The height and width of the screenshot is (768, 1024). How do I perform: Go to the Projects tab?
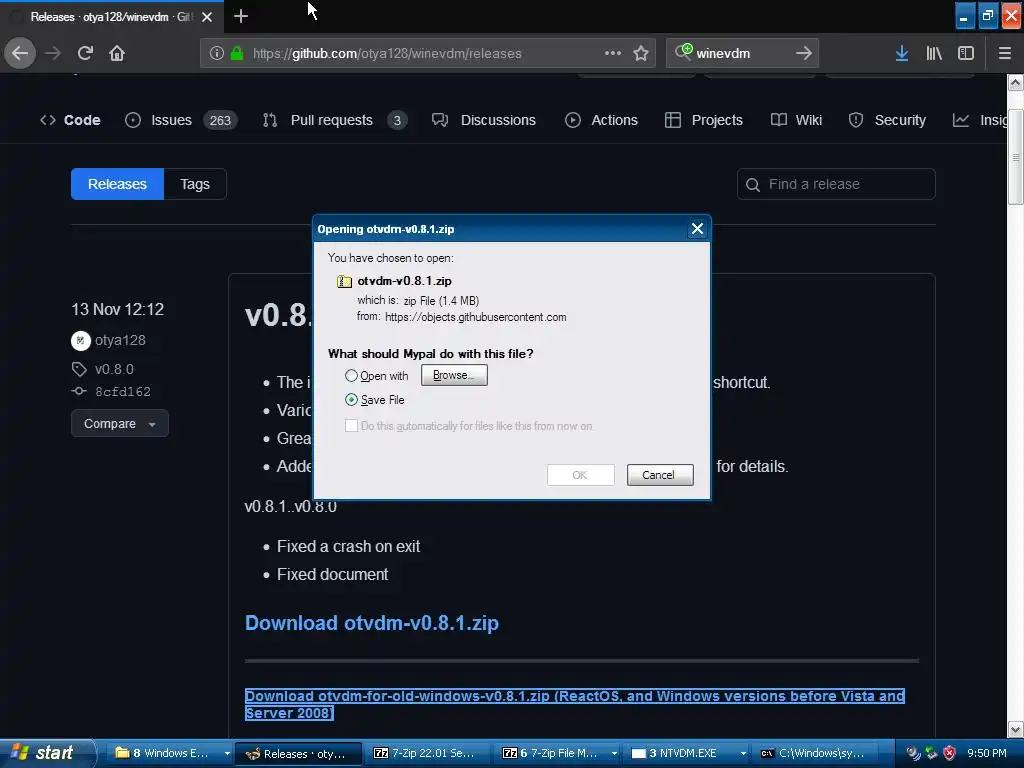[x=703, y=120]
